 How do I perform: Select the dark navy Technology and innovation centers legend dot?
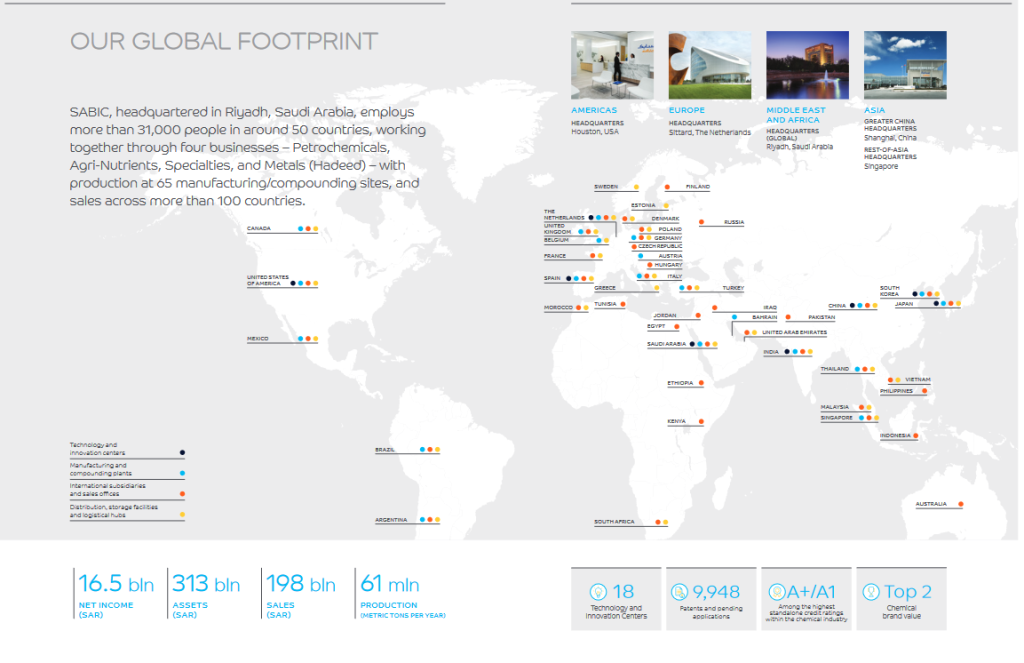point(182,453)
